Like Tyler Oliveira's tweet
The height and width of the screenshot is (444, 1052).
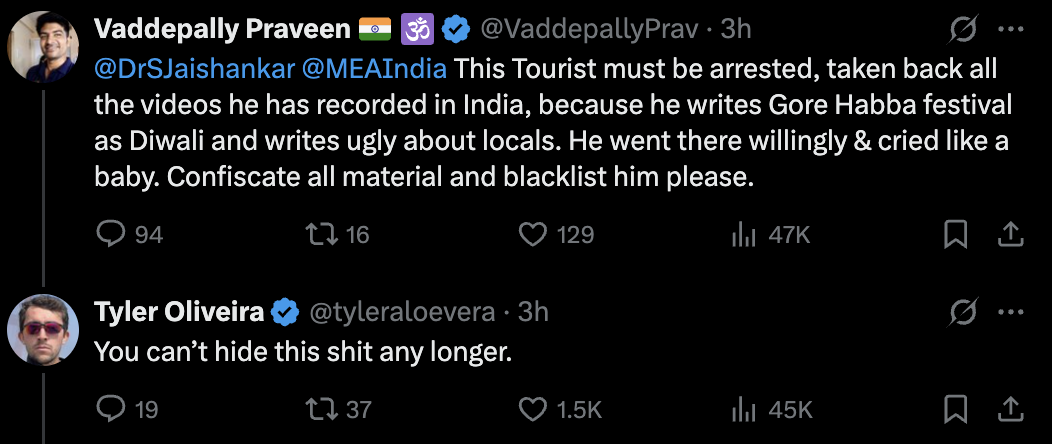[535, 409]
